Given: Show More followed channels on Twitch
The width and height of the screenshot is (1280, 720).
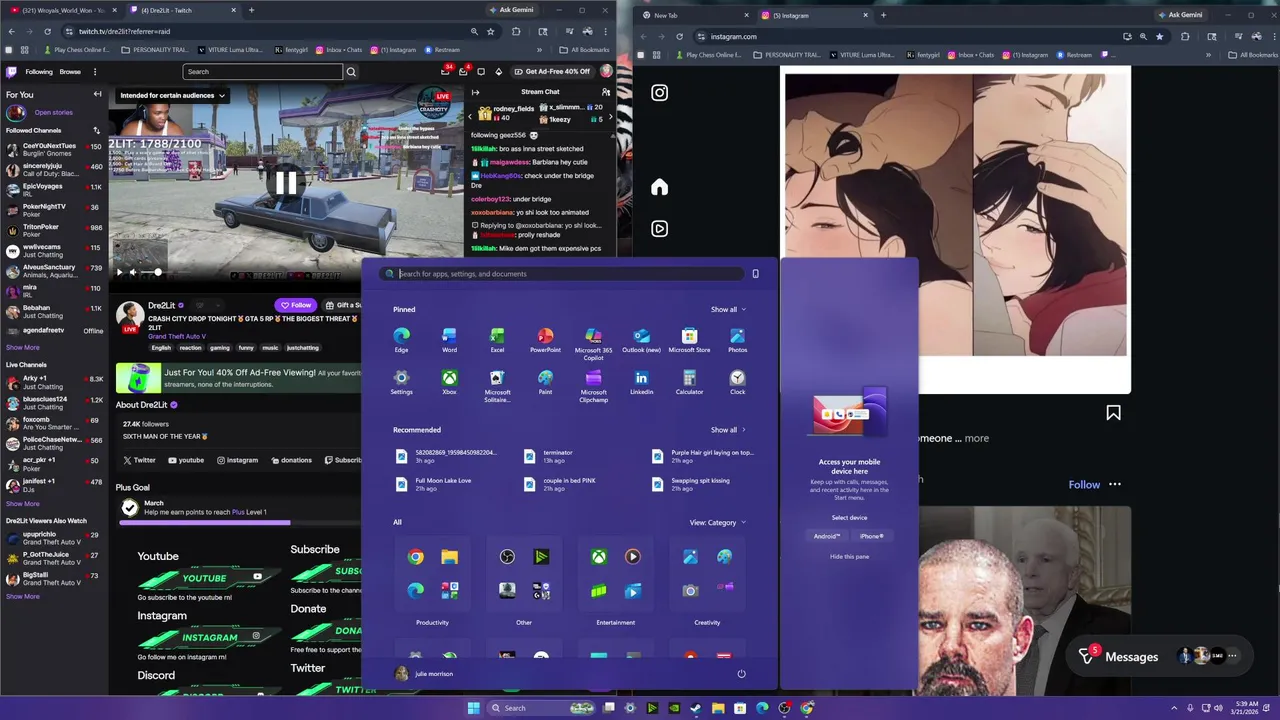Looking at the screenshot, I should [23, 348].
